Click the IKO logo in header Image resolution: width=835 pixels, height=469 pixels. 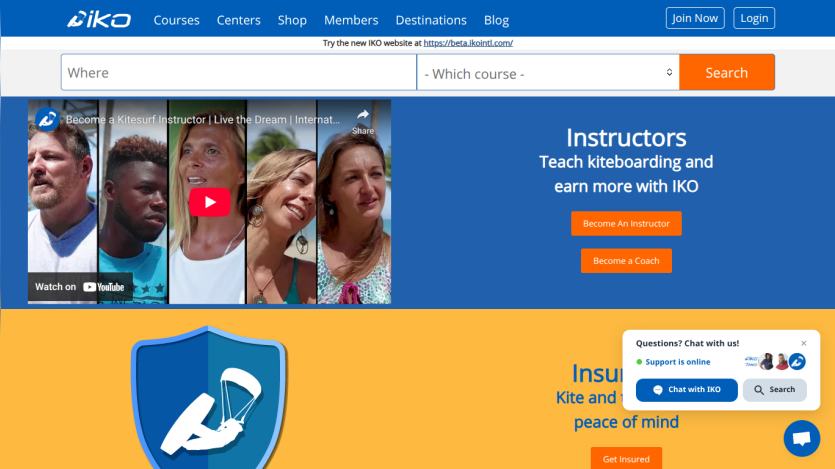pos(99,20)
